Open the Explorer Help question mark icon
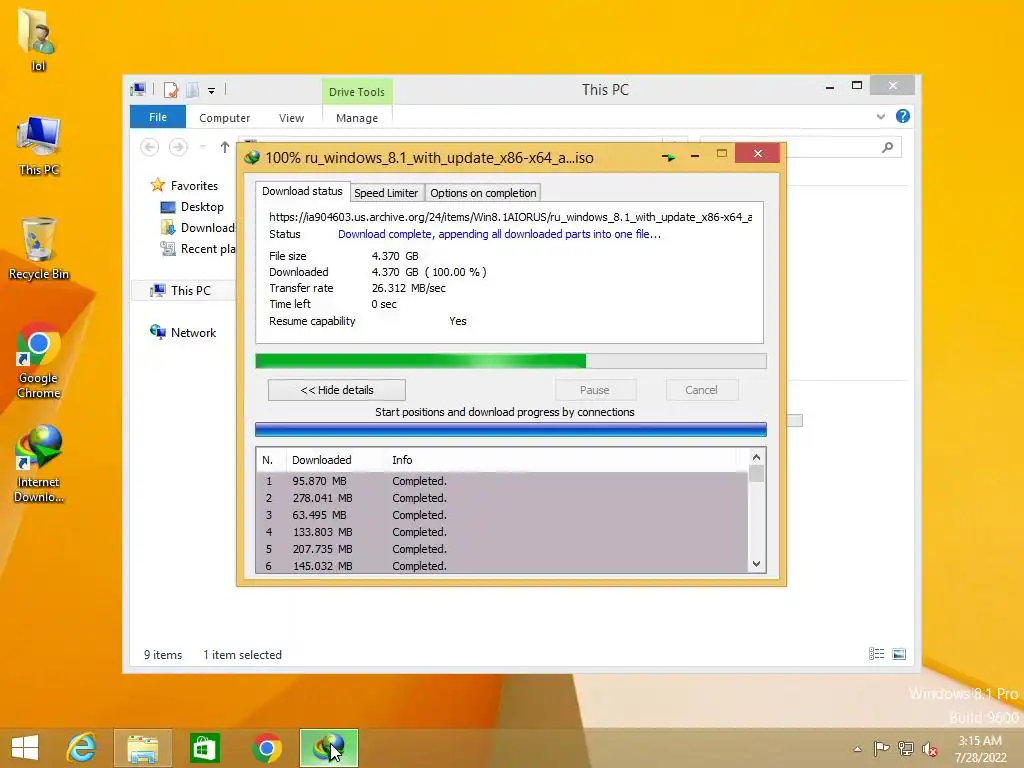 903,116
